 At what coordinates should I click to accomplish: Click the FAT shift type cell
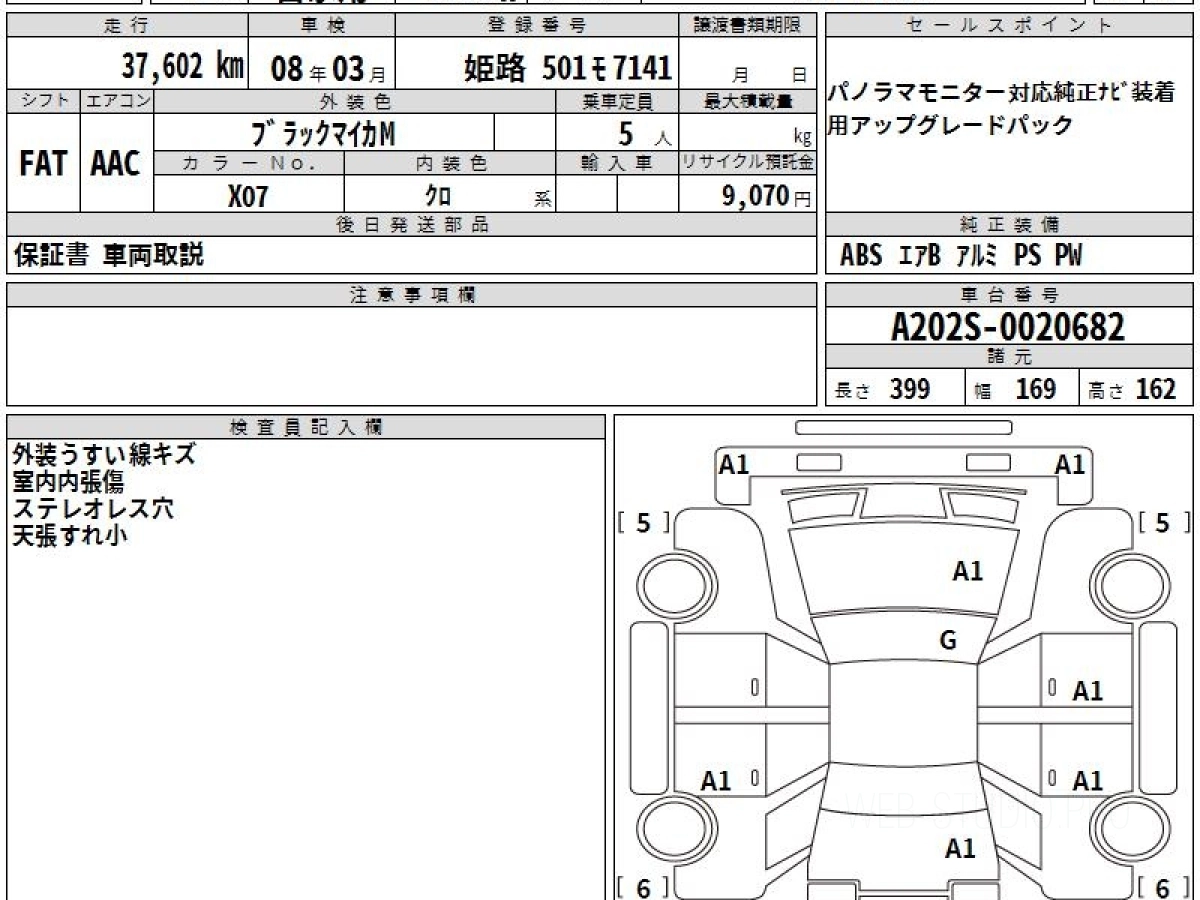[x=43, y=165]
